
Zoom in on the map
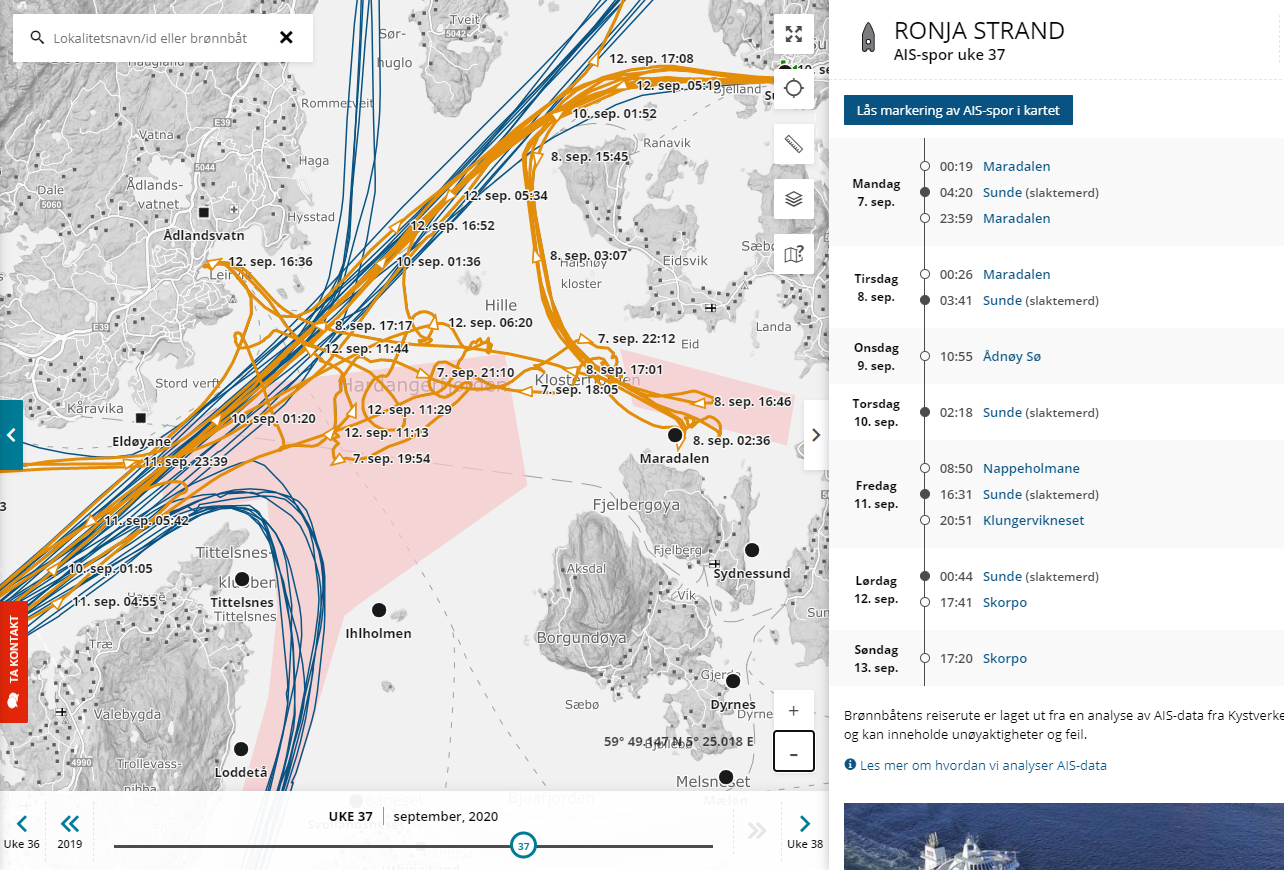794,711
